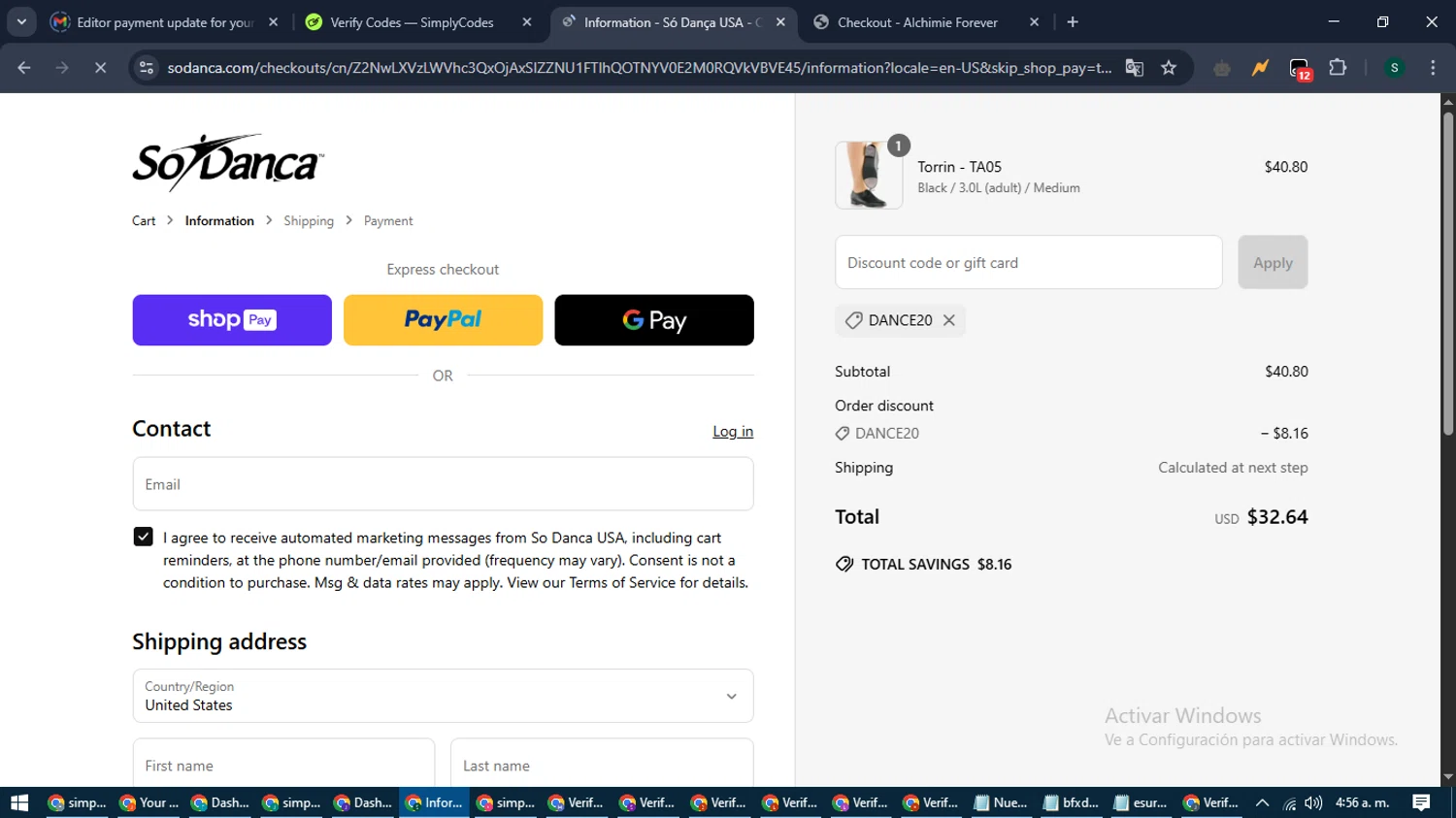Click the So Danca logo
This screenshot has height=818, width=1456.
(x=227, y=162)
